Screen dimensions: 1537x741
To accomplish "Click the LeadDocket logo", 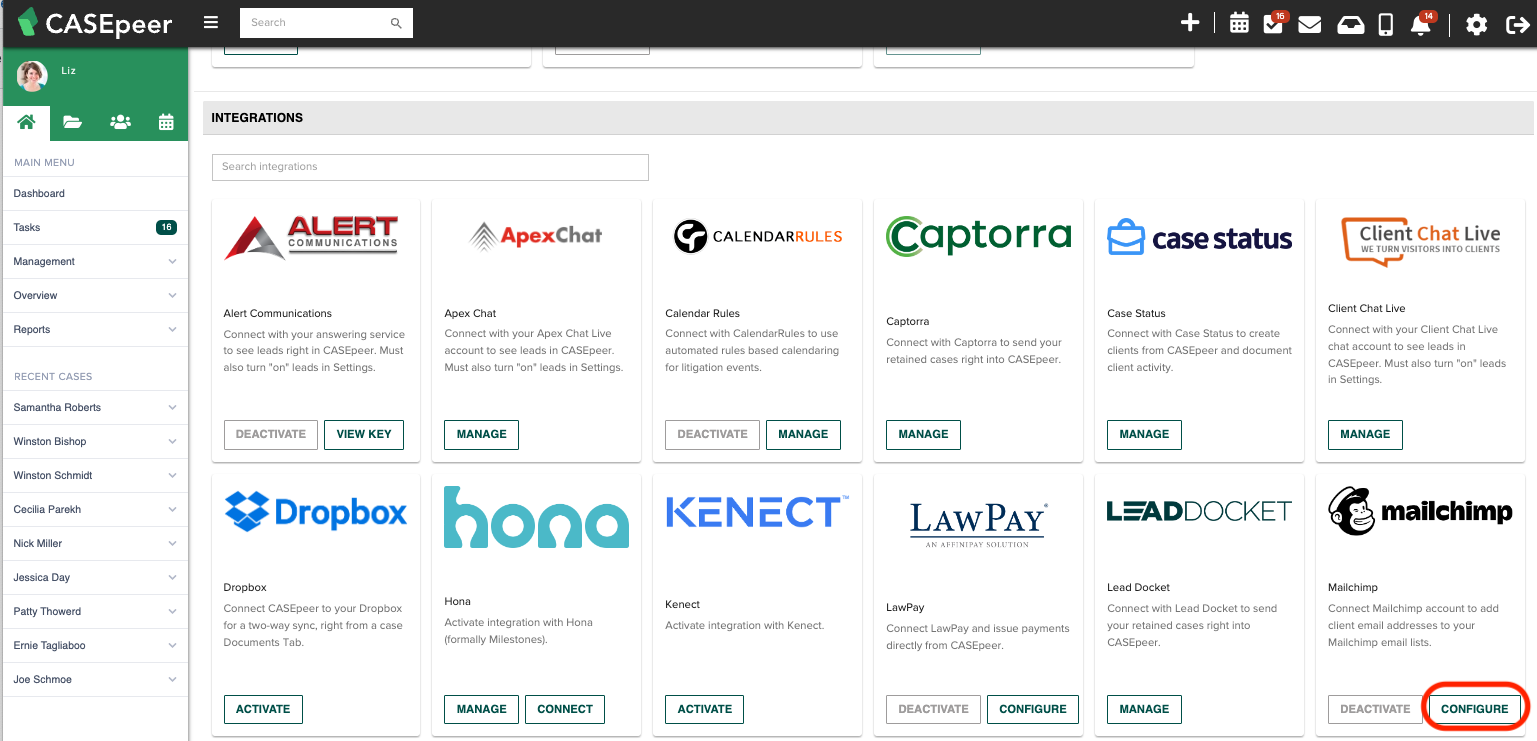I will tap(1200, 512).
